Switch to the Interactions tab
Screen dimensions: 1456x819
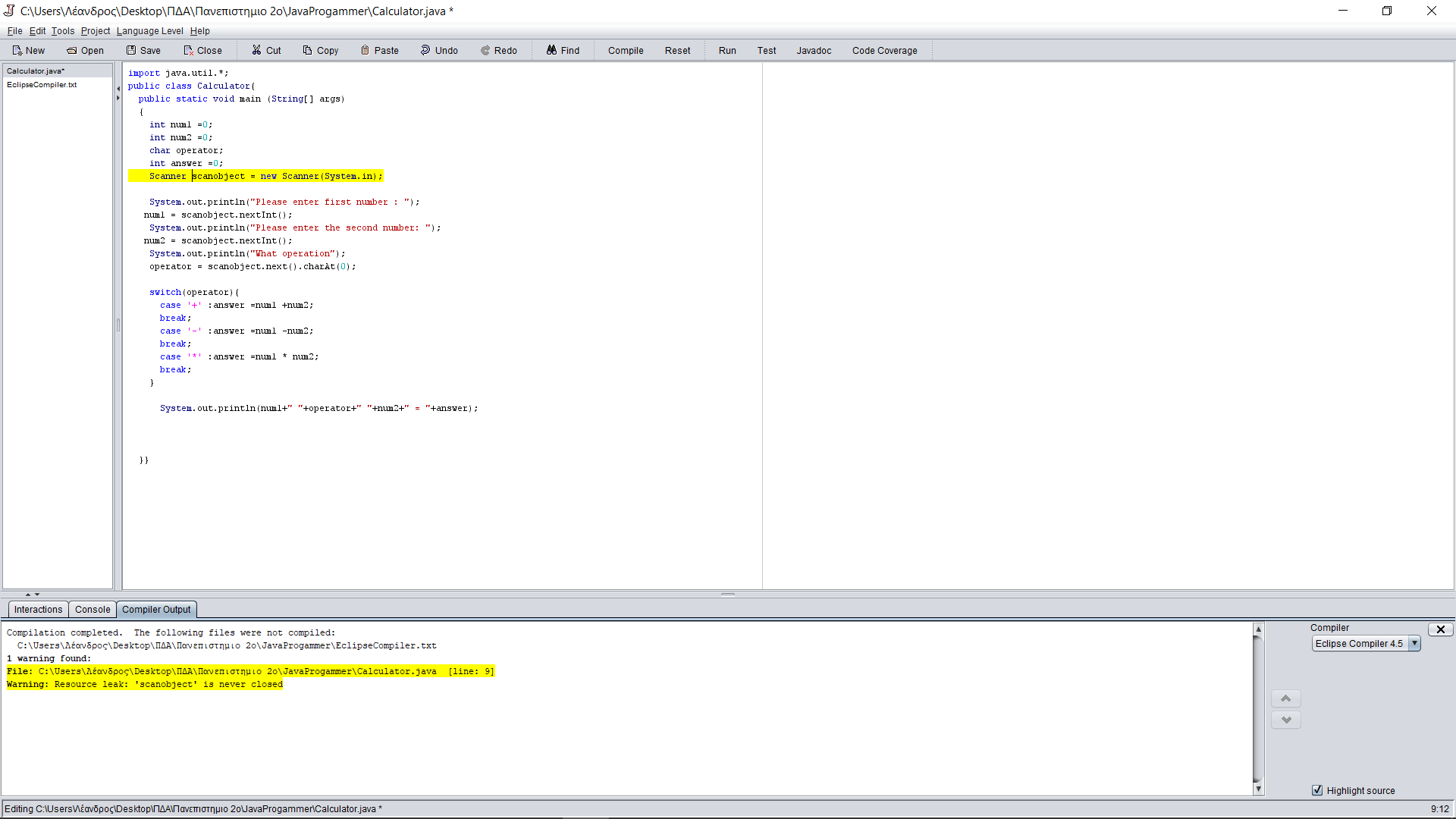point(38,610)
